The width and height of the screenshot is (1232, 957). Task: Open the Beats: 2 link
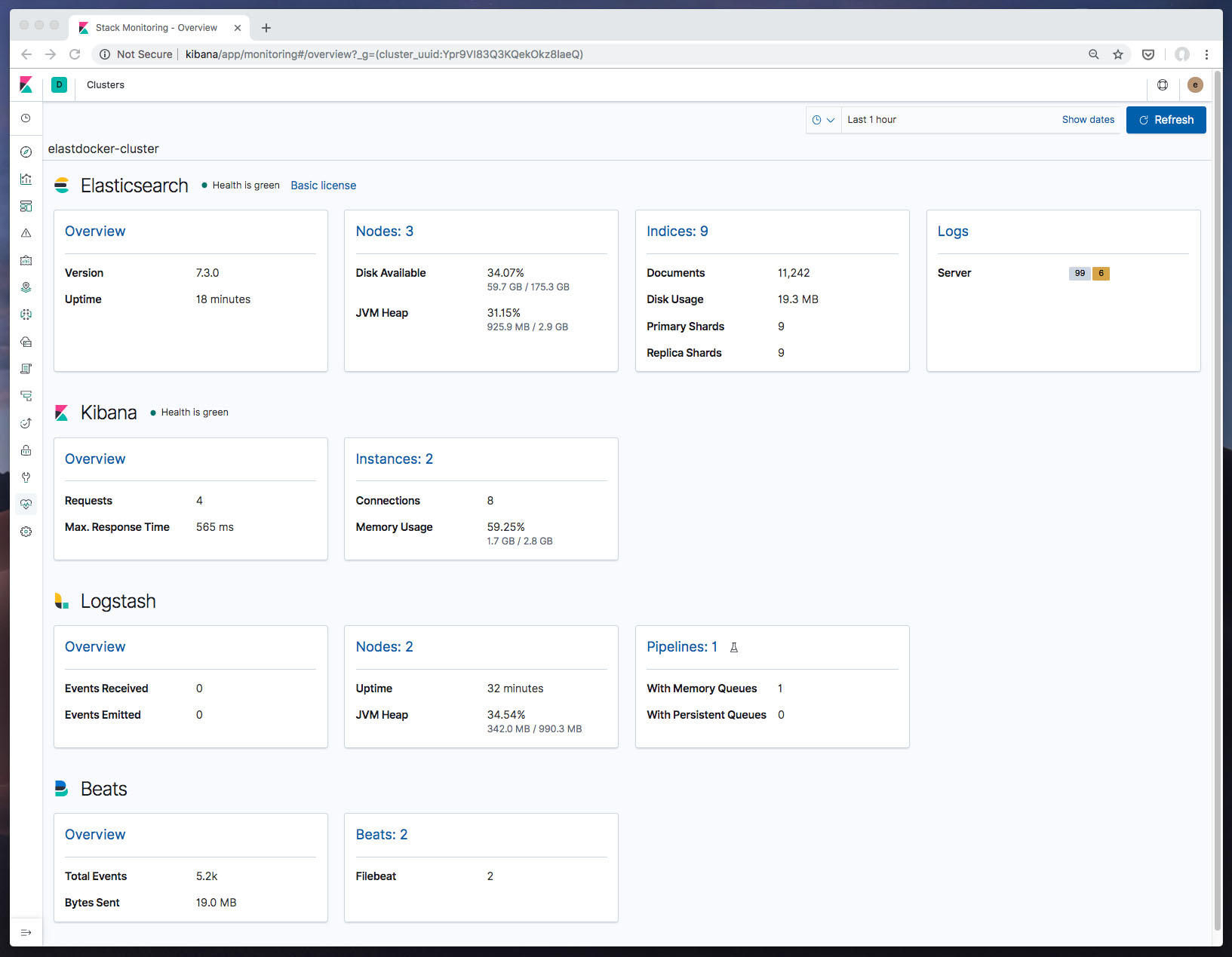[382, 835]
